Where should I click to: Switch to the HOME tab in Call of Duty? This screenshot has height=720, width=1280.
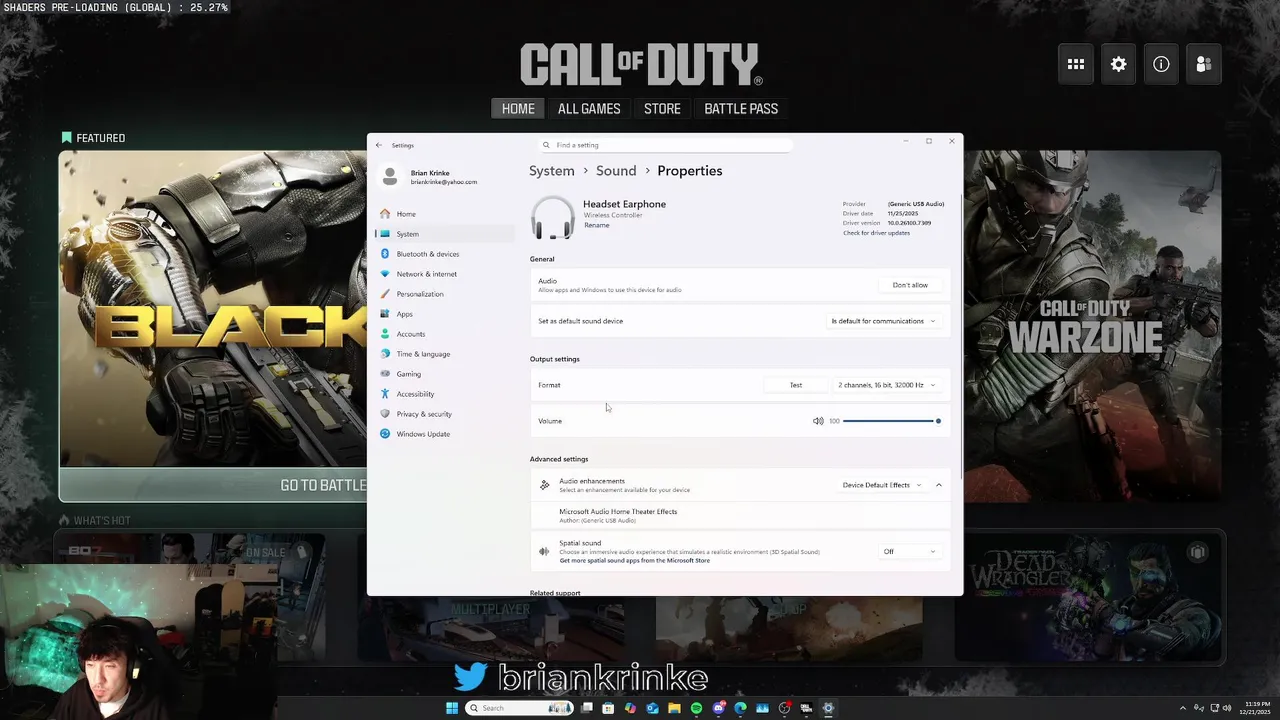click(518, 108)
